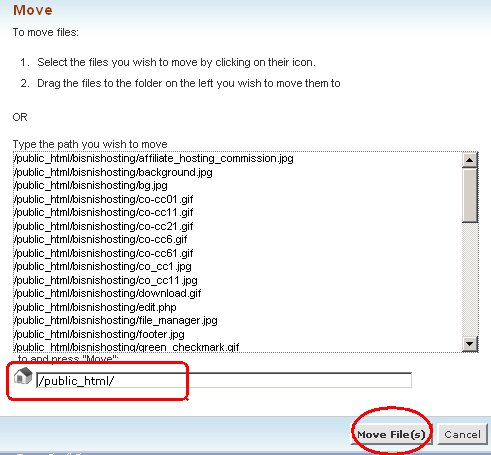Click the file list scrollbar thumb
The image size is (491, 455).
click(x=470, y=195)
